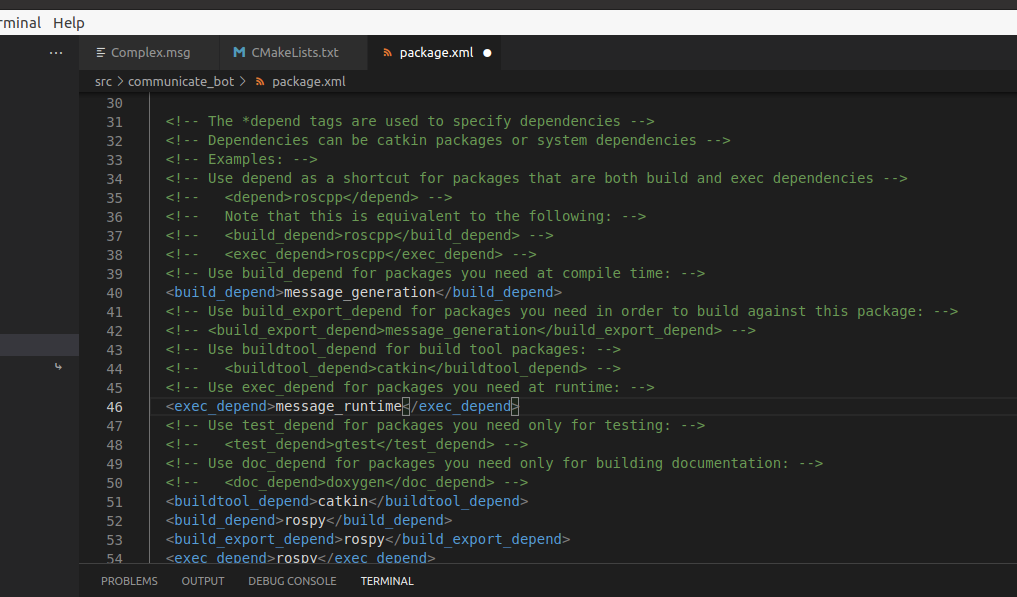Open the DEBUG CONSOLE panel tab
This screenshot has width=1017, height=597.
tap(292, 581)
